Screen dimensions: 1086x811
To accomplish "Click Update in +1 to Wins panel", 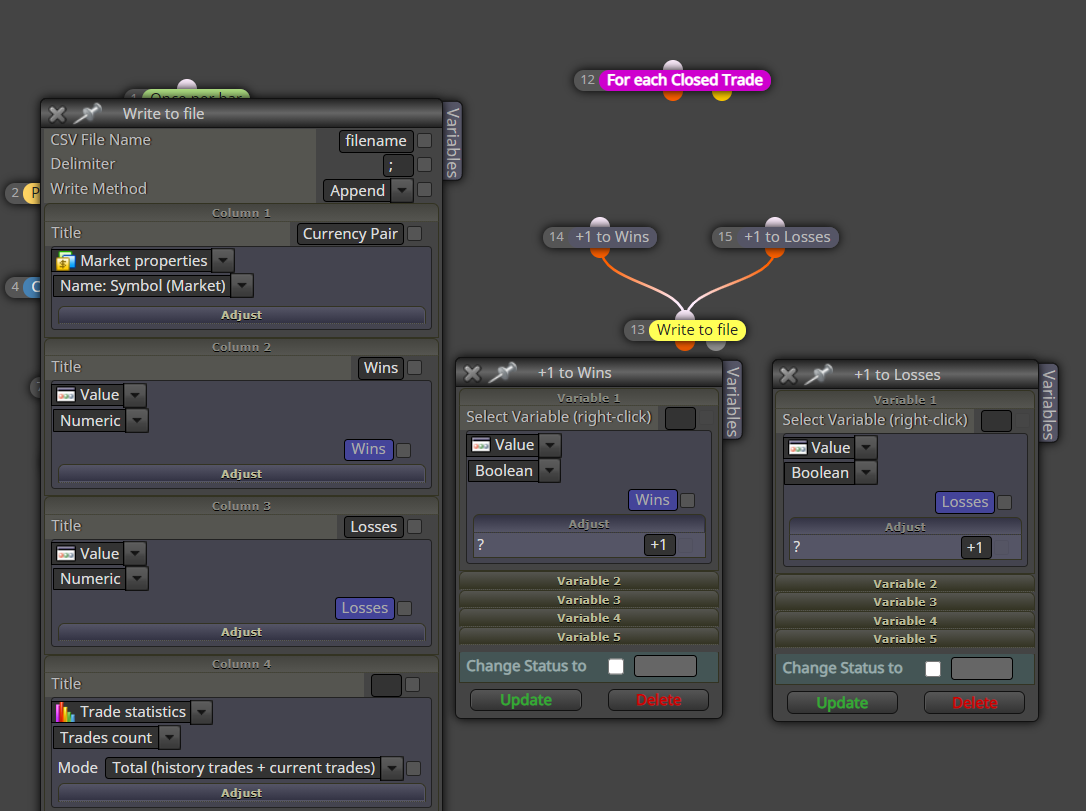I will (526, 700).
